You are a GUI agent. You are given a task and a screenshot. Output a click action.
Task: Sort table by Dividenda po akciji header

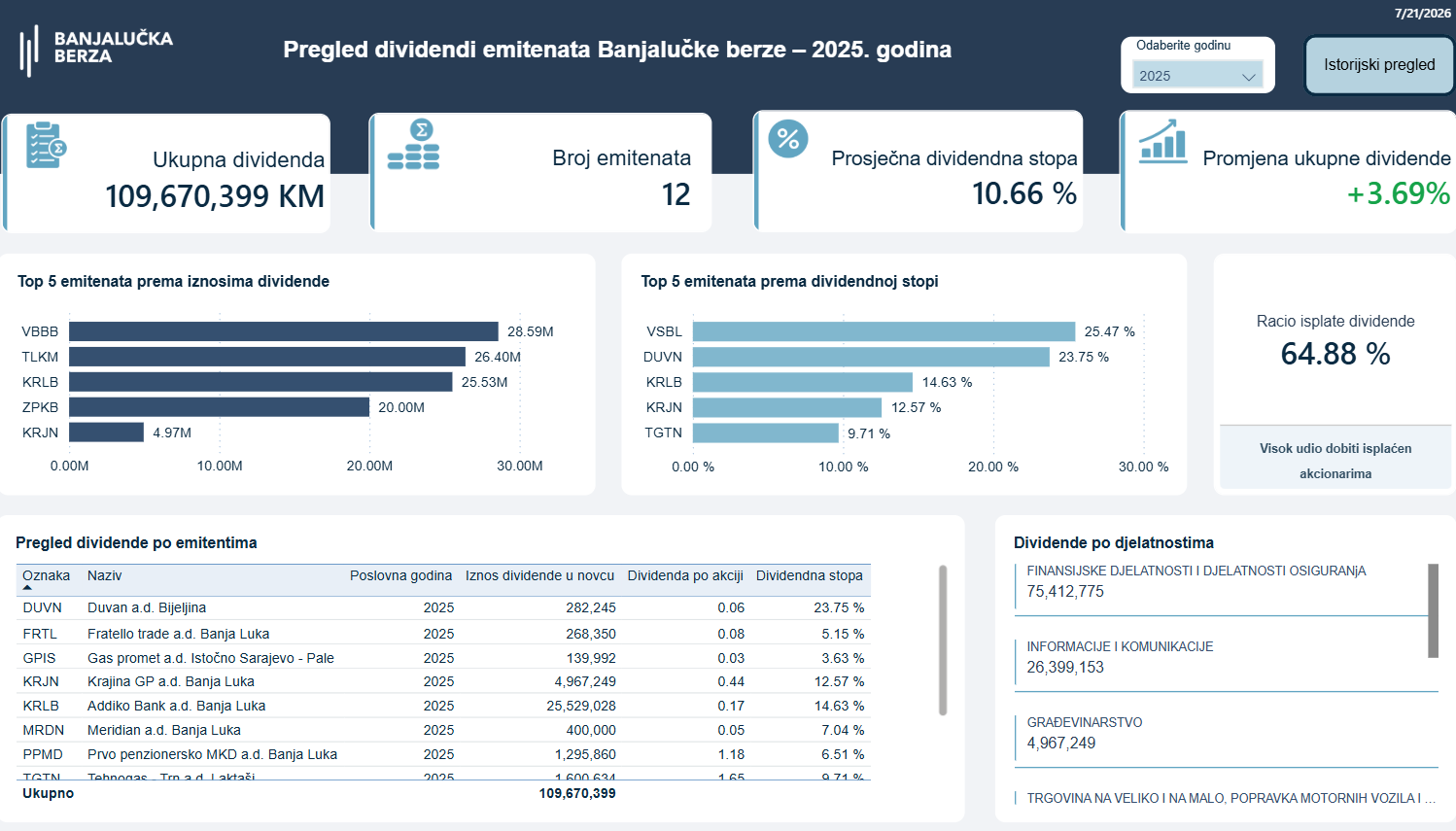tap(685, 575)
